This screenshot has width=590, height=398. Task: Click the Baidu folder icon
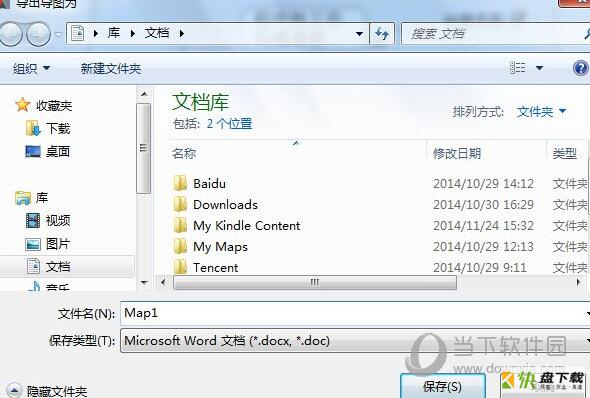point(180,183)
